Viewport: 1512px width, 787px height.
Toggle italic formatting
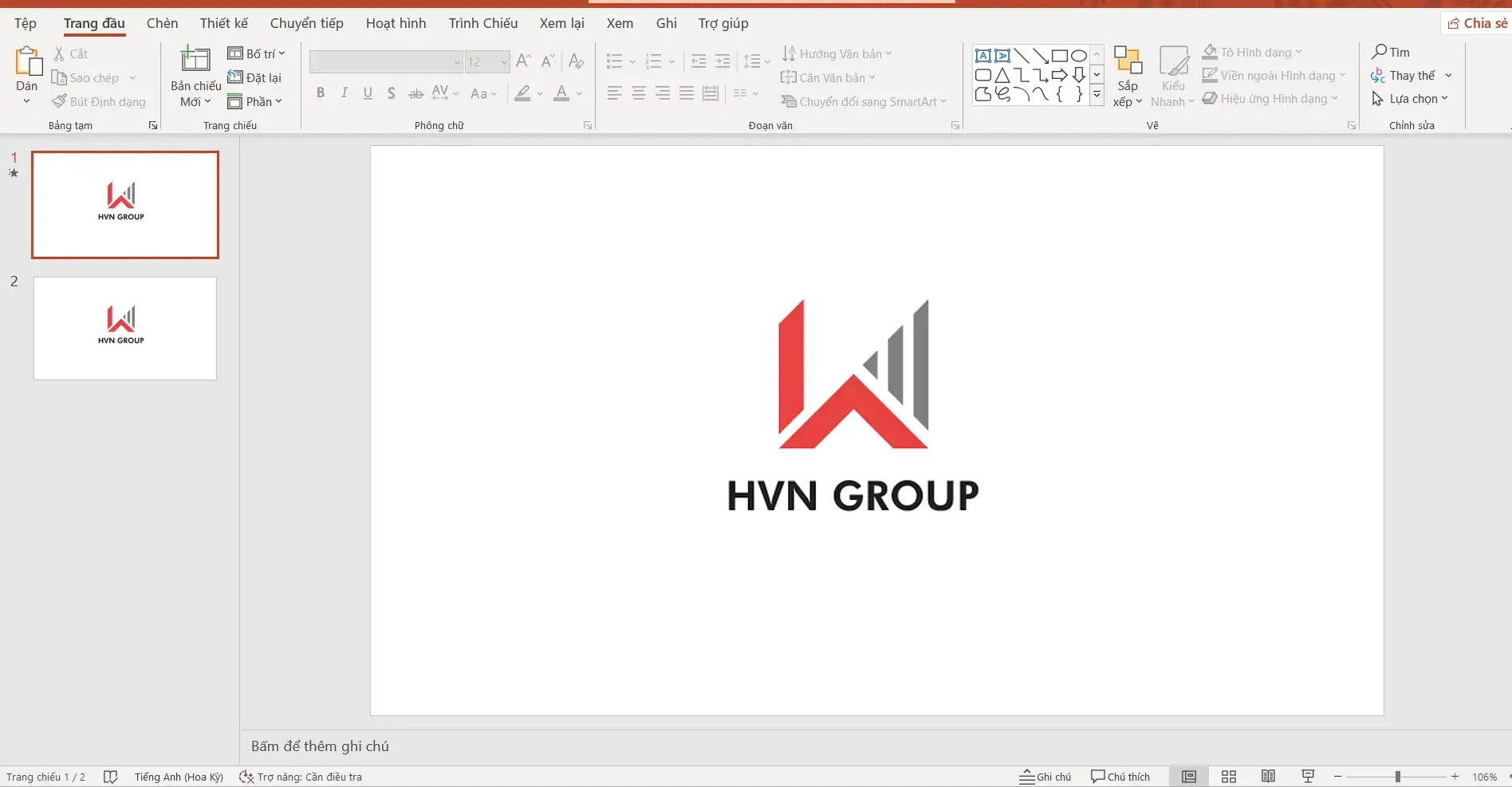344,93
